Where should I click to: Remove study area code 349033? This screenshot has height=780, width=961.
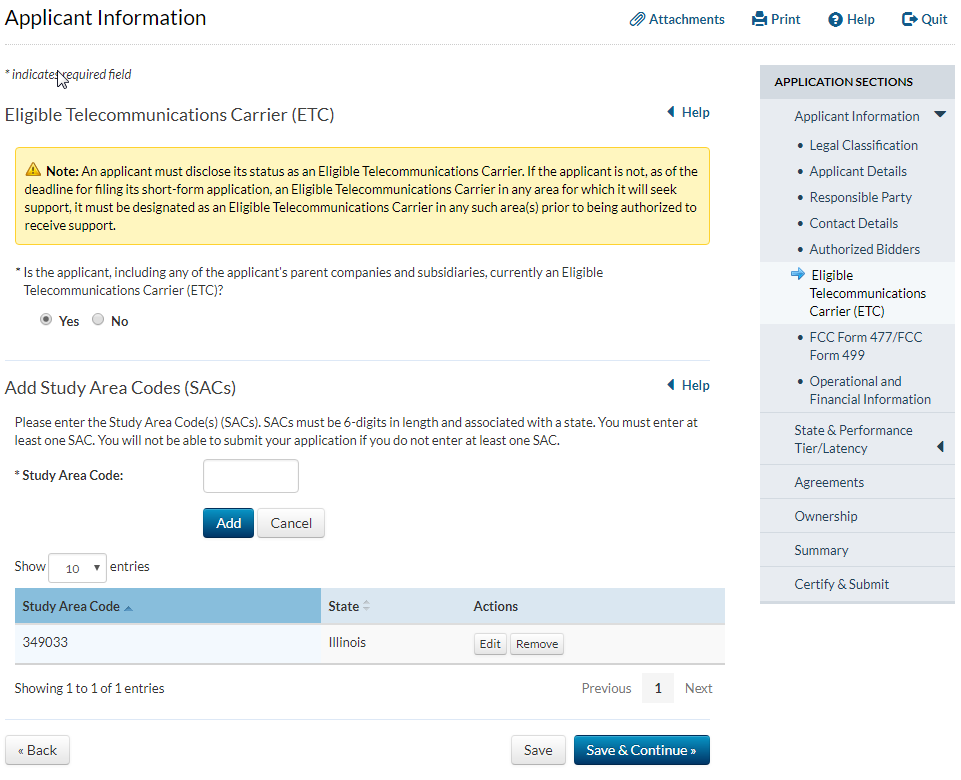(x=537, y=645)
